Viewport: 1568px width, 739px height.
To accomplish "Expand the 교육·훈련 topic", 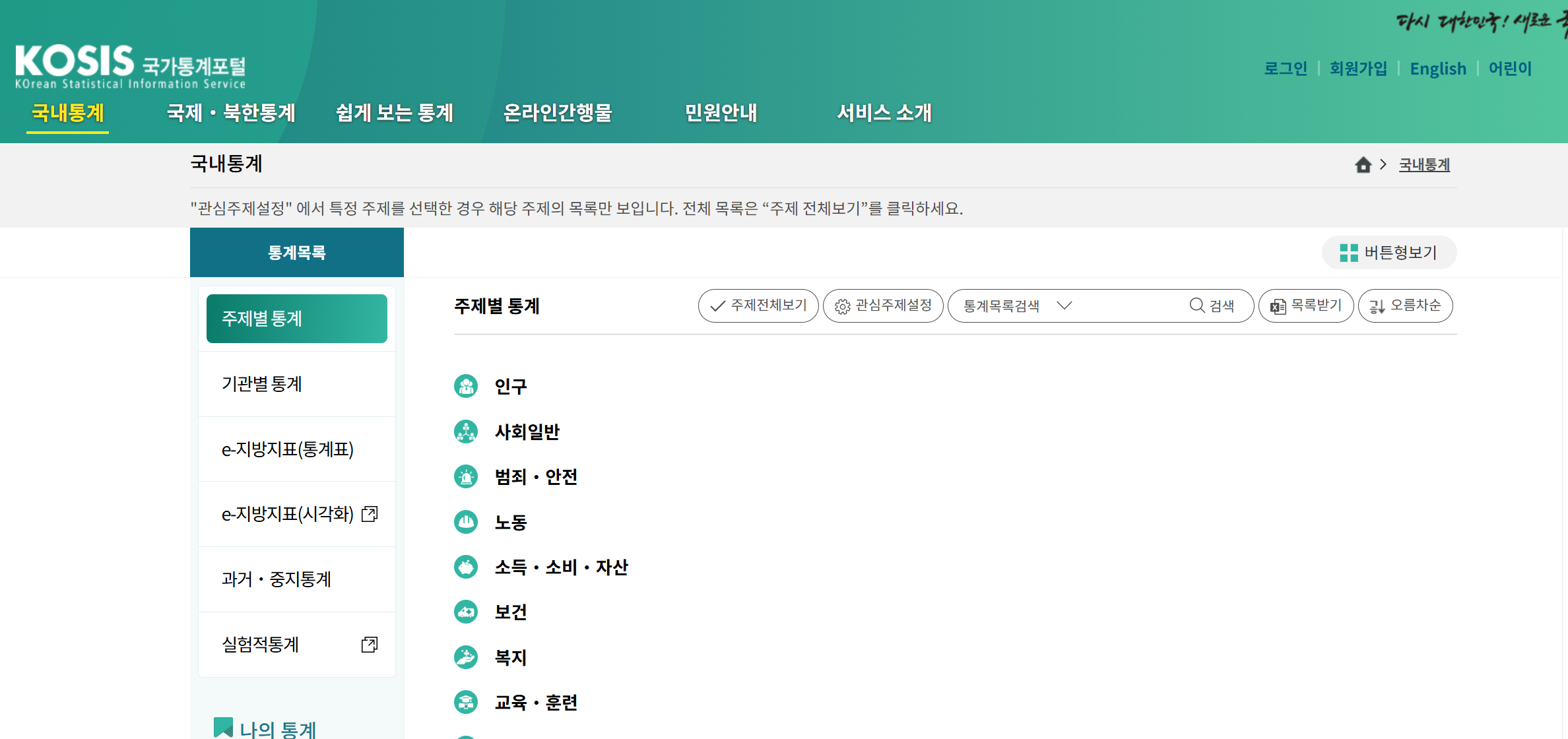I will (536, 703).
